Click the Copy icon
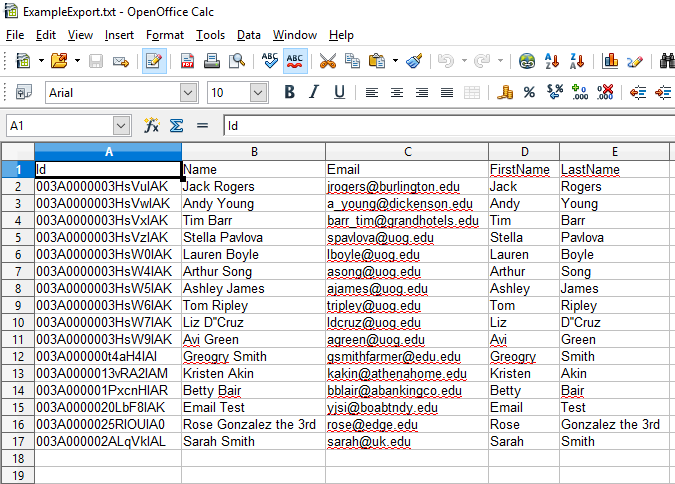Image resolution: width=675 pixels, height=484 pixels. coord(353,61)
